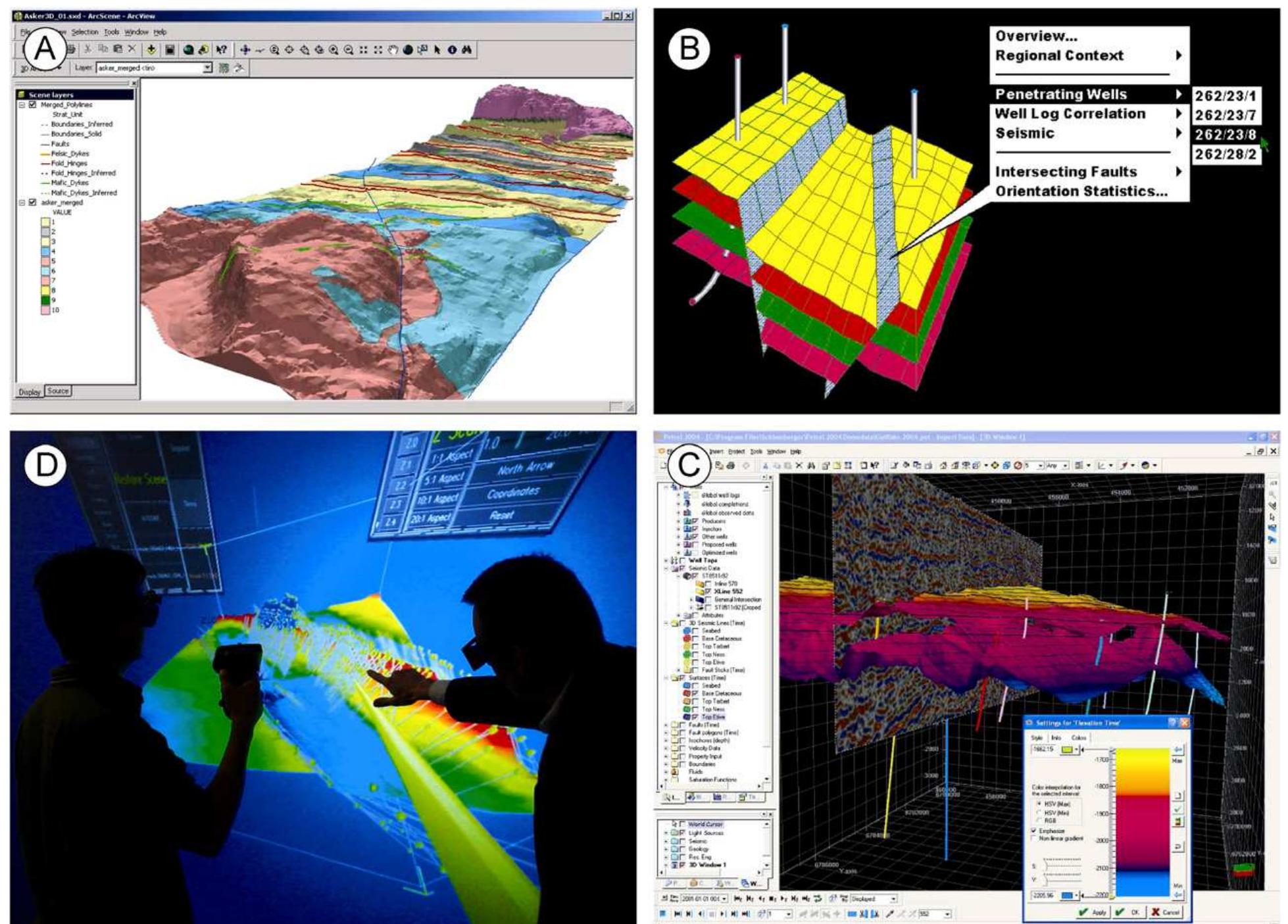This screenshot has height=924, width=1288.
Task: Click Orientation Statistics menu entry
Action: [1081, 191]
